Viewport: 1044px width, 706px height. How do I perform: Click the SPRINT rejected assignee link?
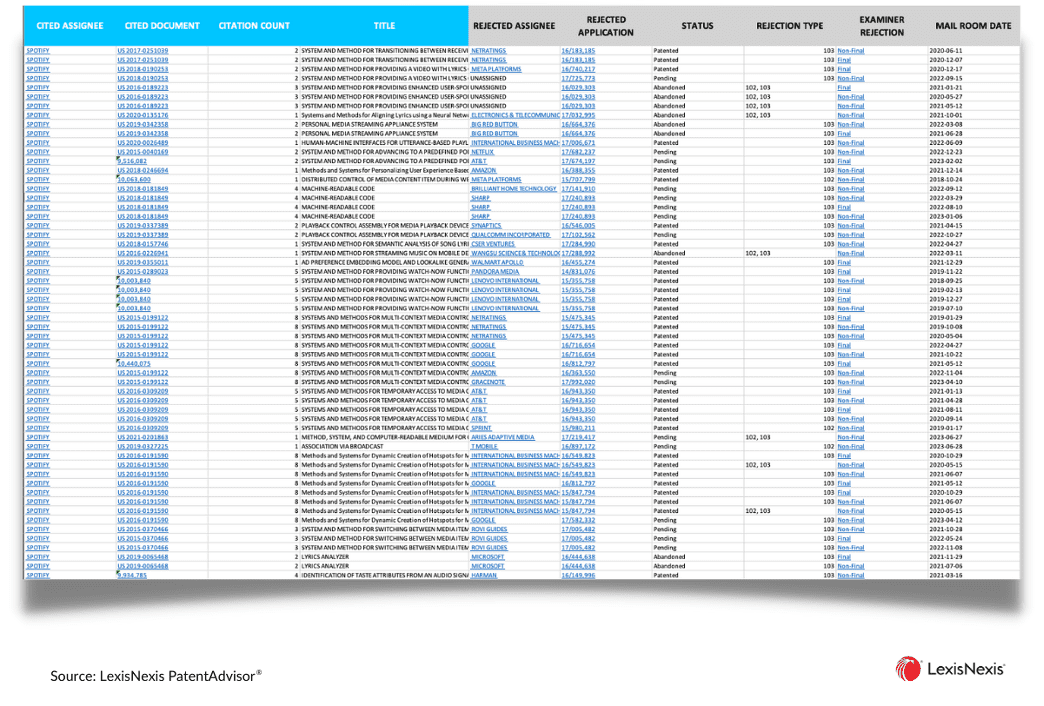tap(481, 428)
